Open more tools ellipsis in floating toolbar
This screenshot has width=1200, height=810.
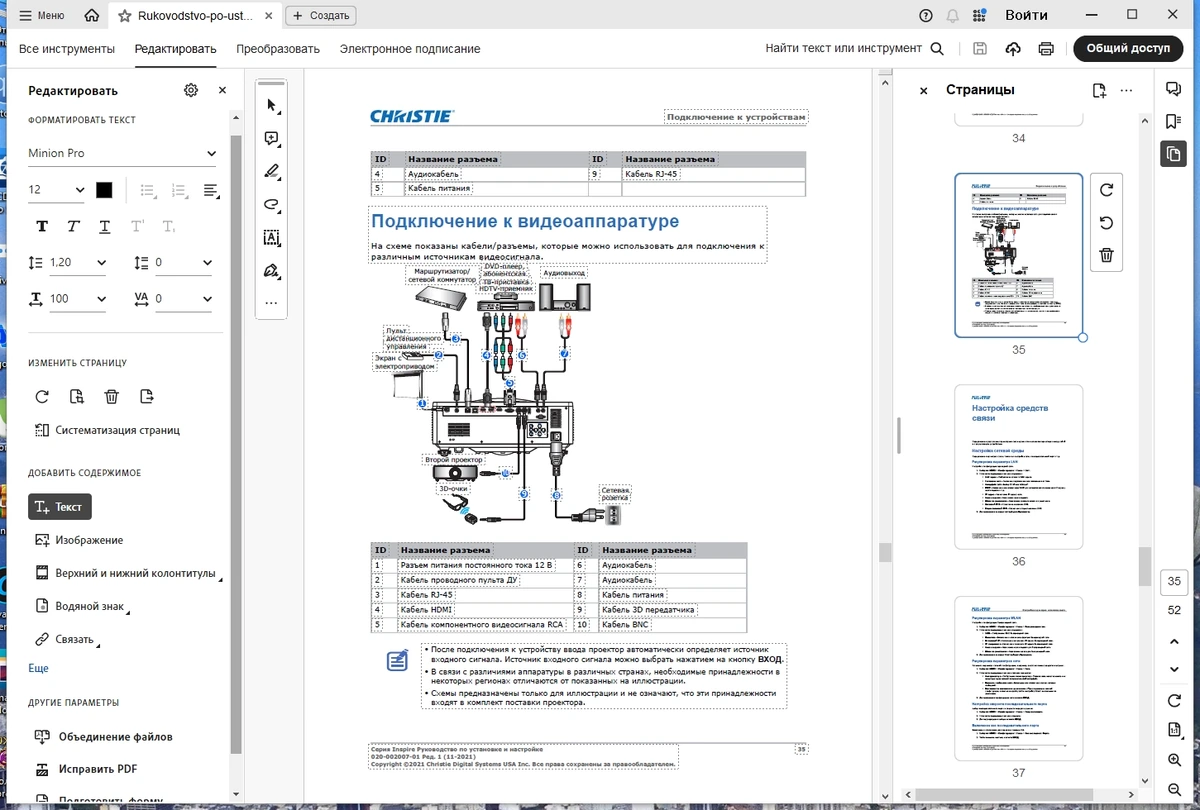[271, 302]
